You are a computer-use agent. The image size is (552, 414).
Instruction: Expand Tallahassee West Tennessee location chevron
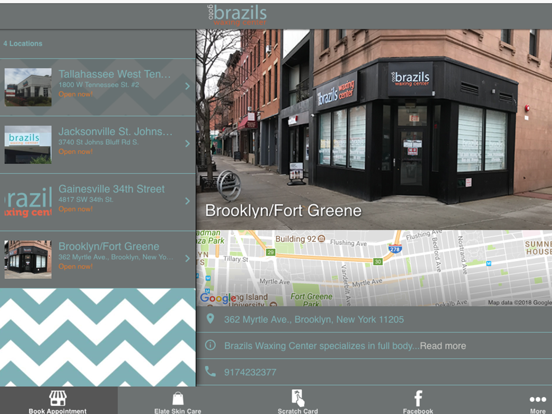[187, 86]
